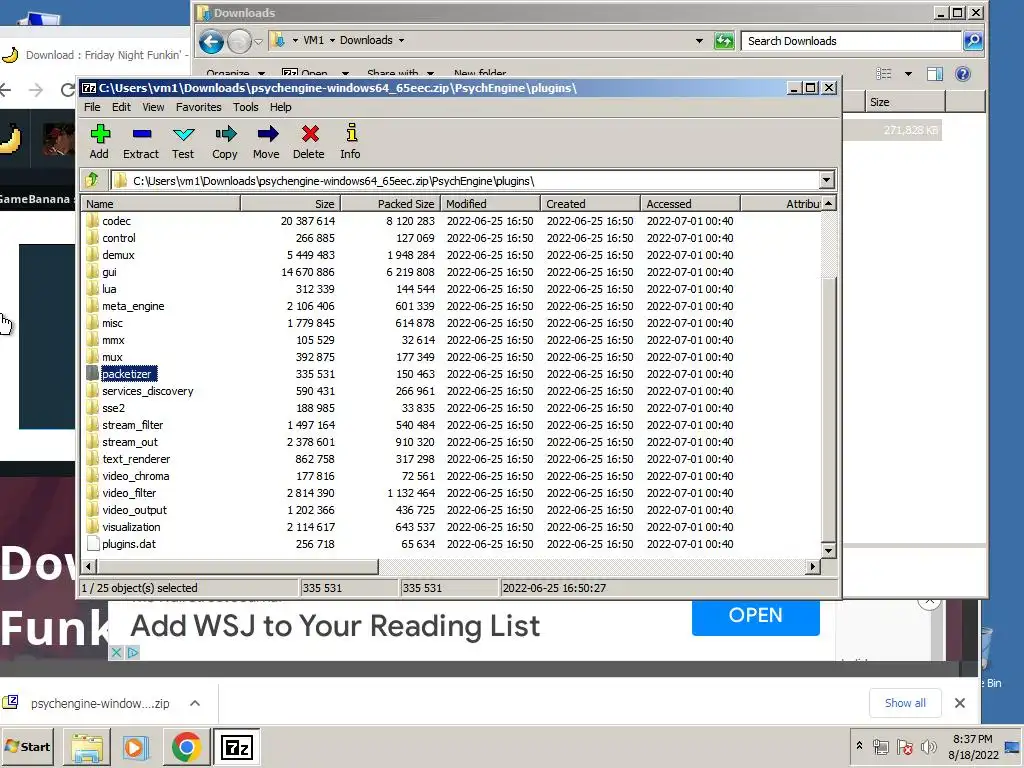Select the meta_engine folder
The height and width of the screenshot is (768, 1024).
133,306
